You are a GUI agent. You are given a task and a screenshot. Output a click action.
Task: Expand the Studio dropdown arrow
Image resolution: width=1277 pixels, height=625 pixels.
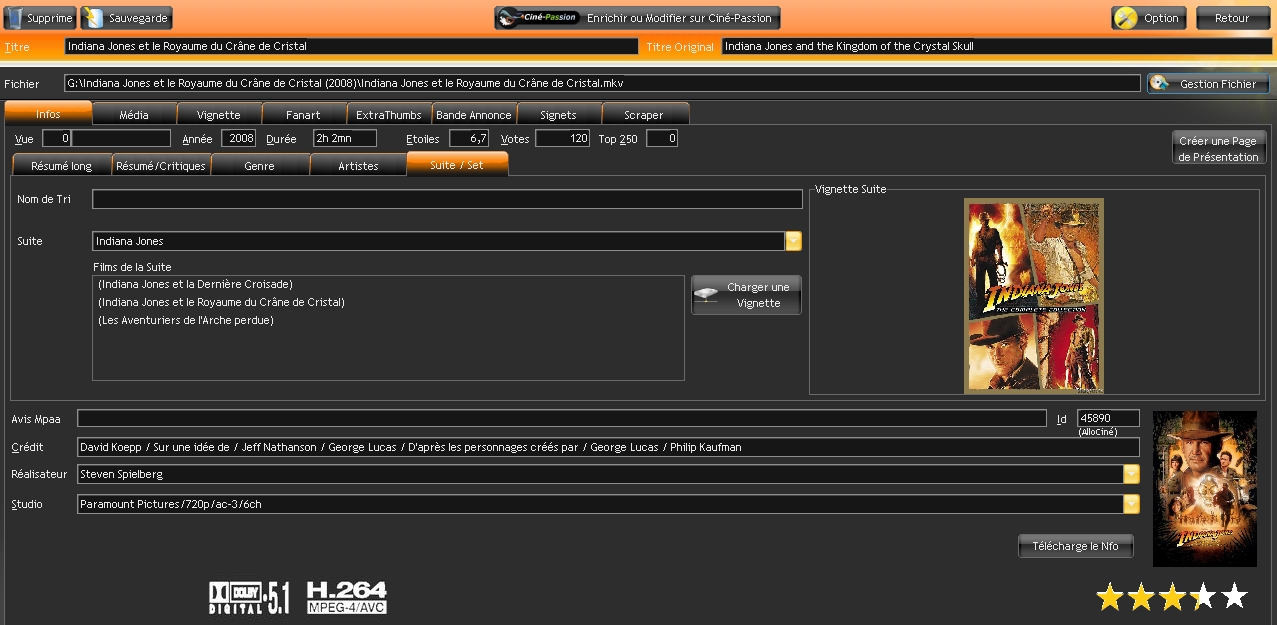[1131, 504]
